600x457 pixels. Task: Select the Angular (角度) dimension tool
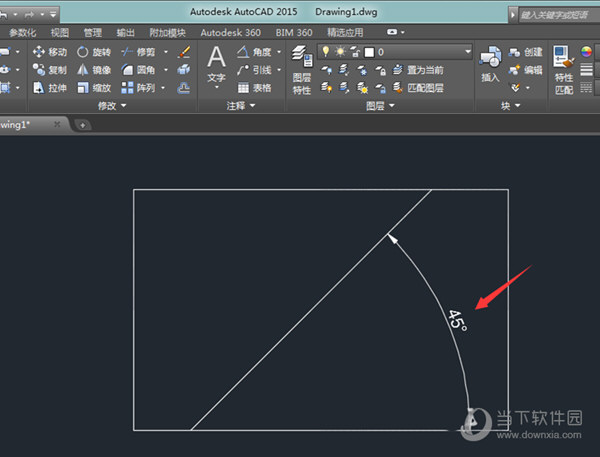(x=254, y=52)
